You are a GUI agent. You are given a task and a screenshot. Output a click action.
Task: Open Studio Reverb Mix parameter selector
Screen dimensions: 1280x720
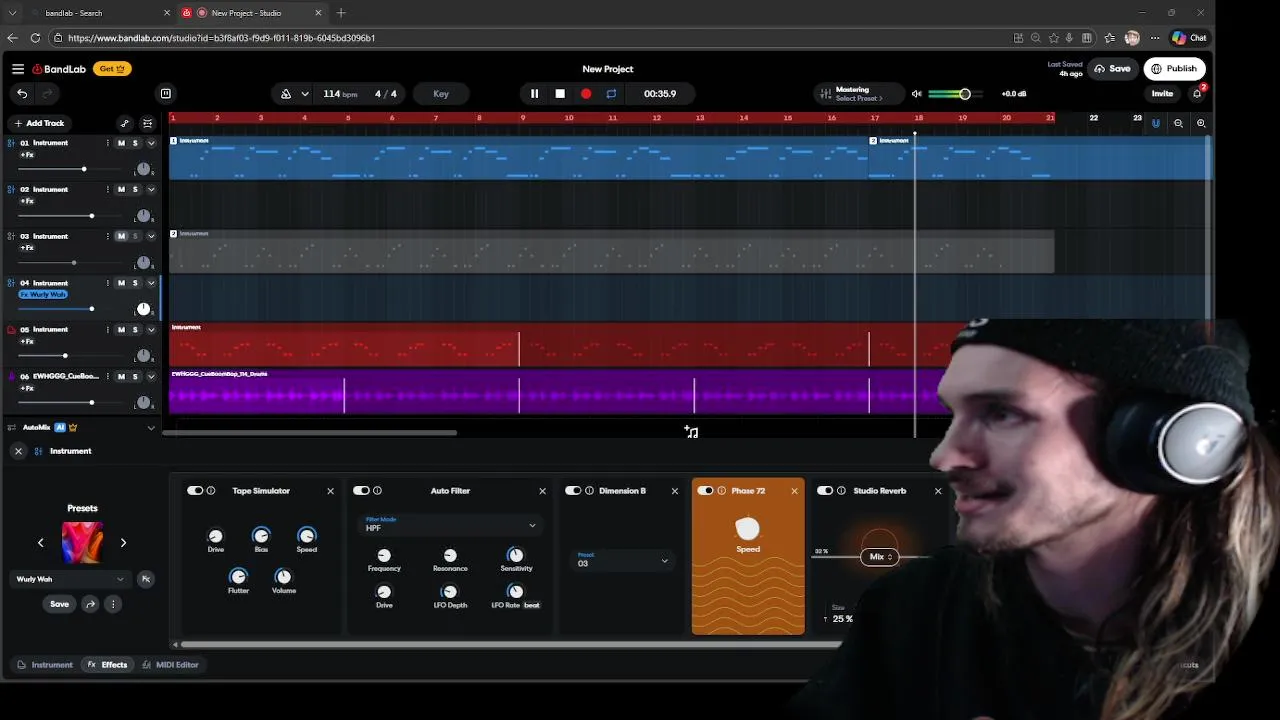[x=879, y=557]
